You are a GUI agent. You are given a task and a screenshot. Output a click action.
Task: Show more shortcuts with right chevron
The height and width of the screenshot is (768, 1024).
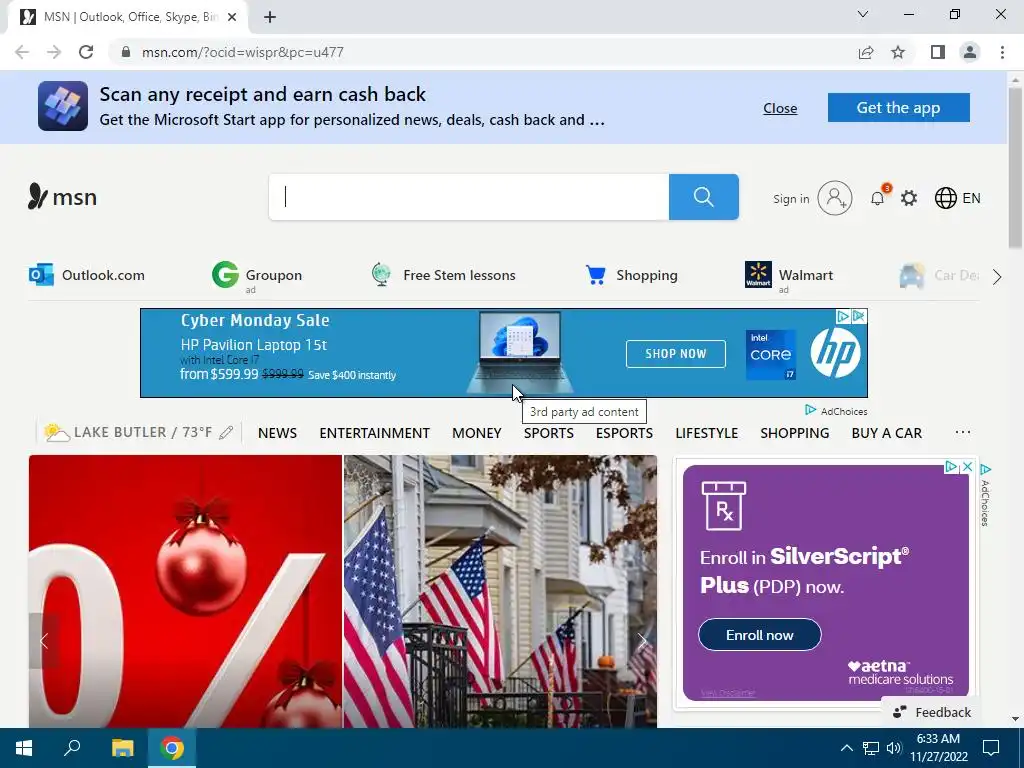tap(997, 277)
